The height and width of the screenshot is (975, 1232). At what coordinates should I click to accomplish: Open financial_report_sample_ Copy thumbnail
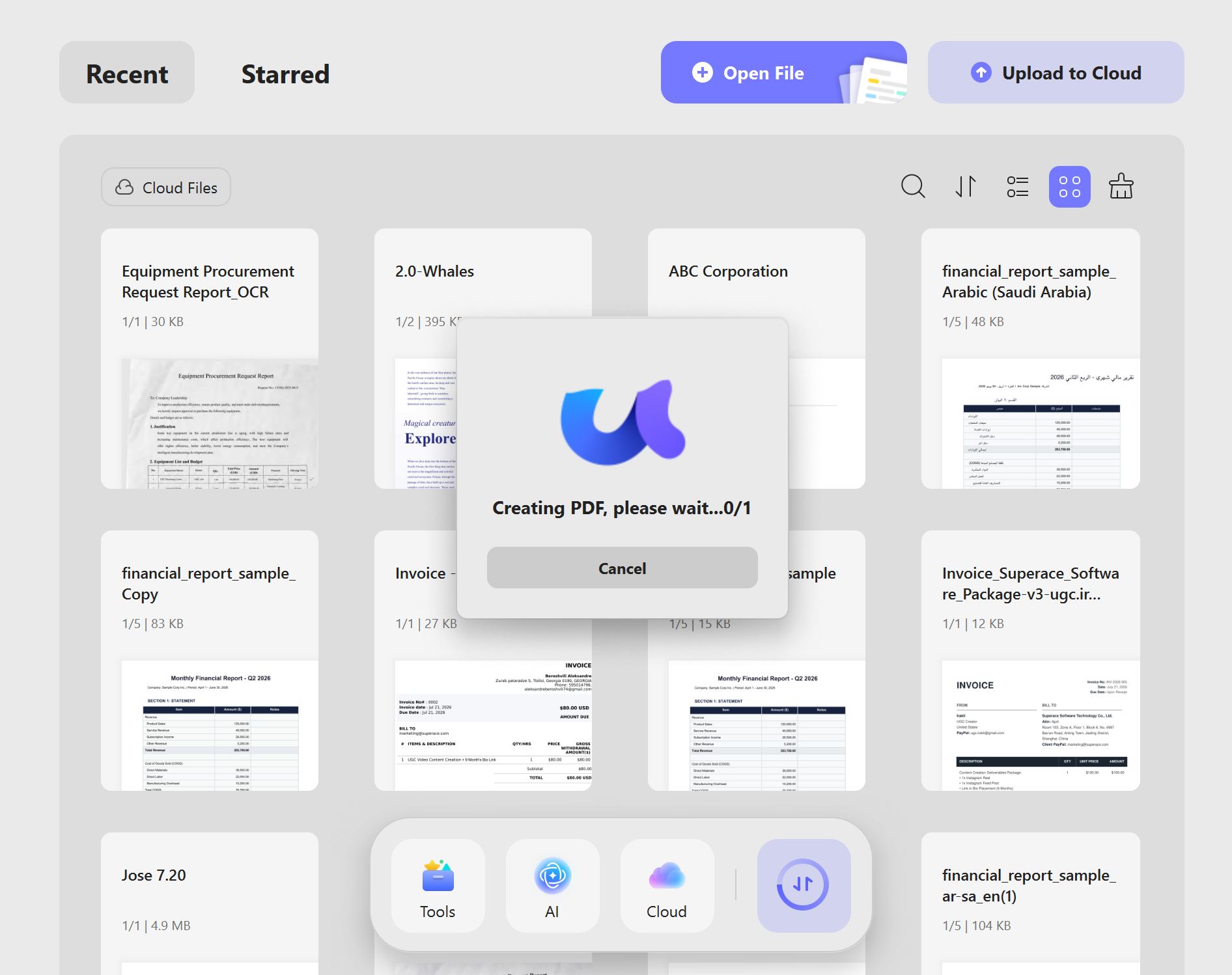pyautogui.click(x=220, y=725)
